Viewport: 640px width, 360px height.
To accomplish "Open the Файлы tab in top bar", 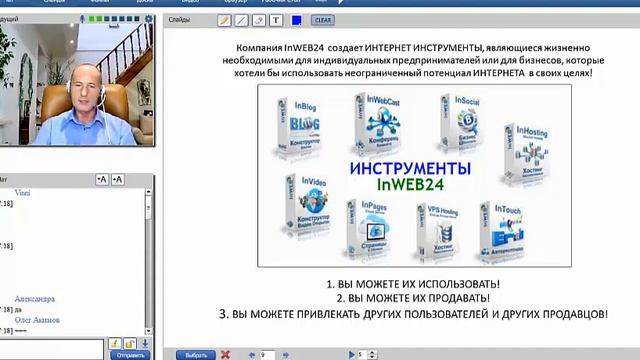I will (x=100, y=1).
